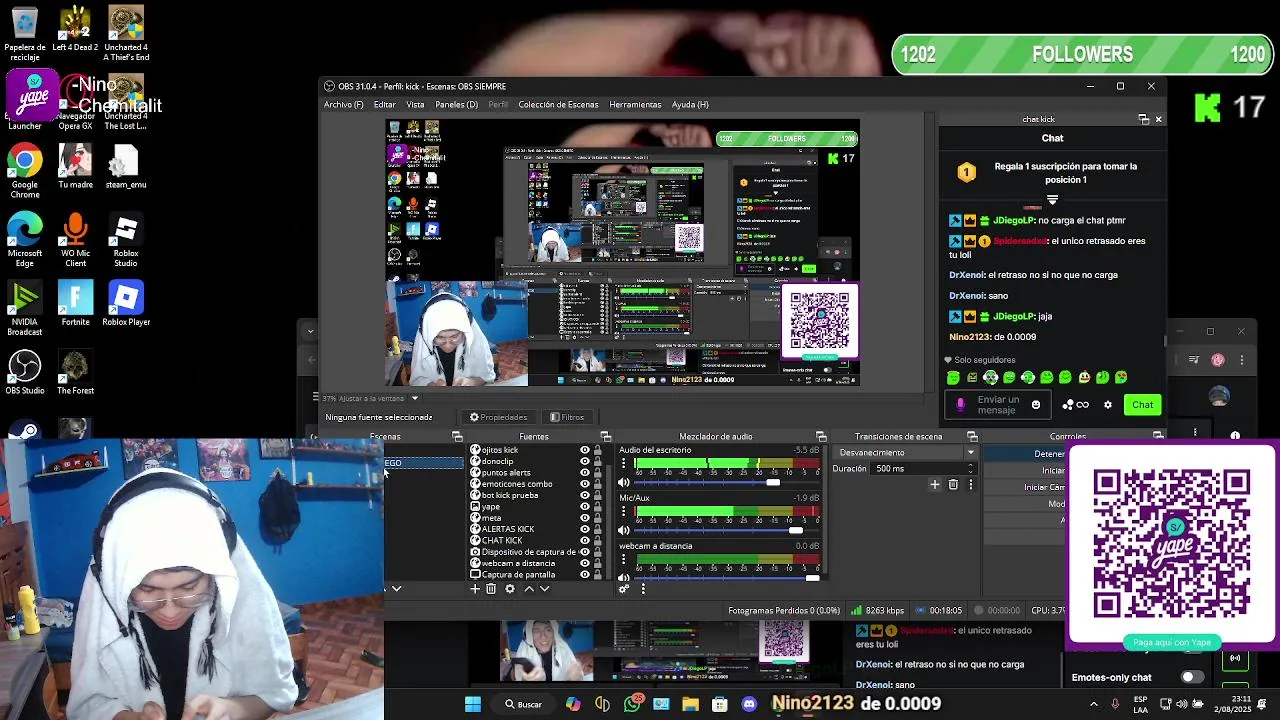This screenshot has width=1280, height=720.
Task: Show hidden system tray icons chevron
Action: 1093,704
